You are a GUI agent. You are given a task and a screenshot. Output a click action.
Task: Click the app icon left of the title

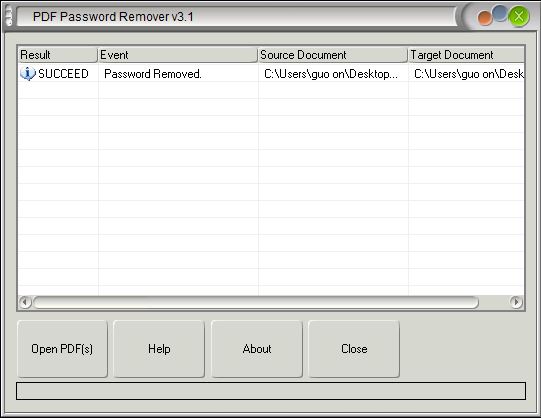[x=9, y=16]
